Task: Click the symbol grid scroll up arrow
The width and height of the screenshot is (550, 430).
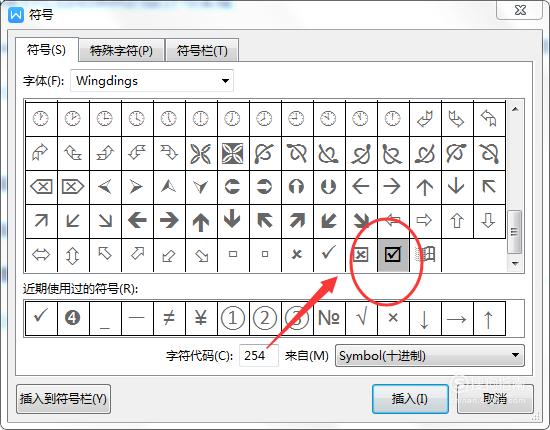Action: click(x=515, y=109)
